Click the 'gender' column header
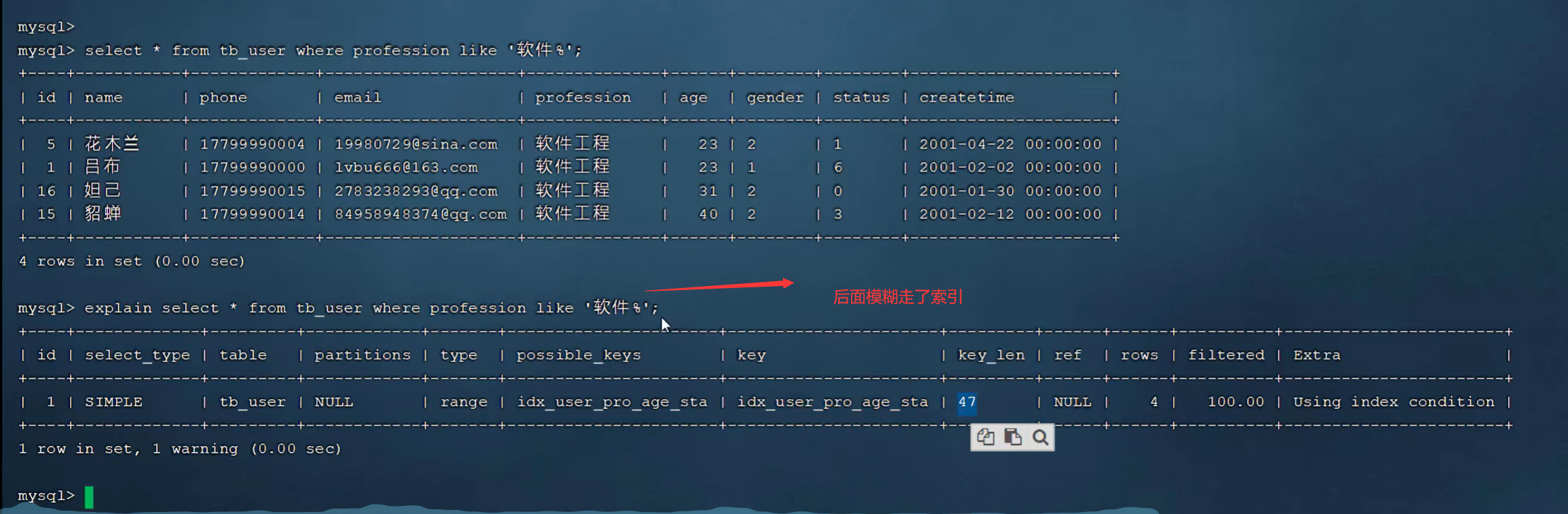This screenshot has width=1568, height=514. [775, 98]
